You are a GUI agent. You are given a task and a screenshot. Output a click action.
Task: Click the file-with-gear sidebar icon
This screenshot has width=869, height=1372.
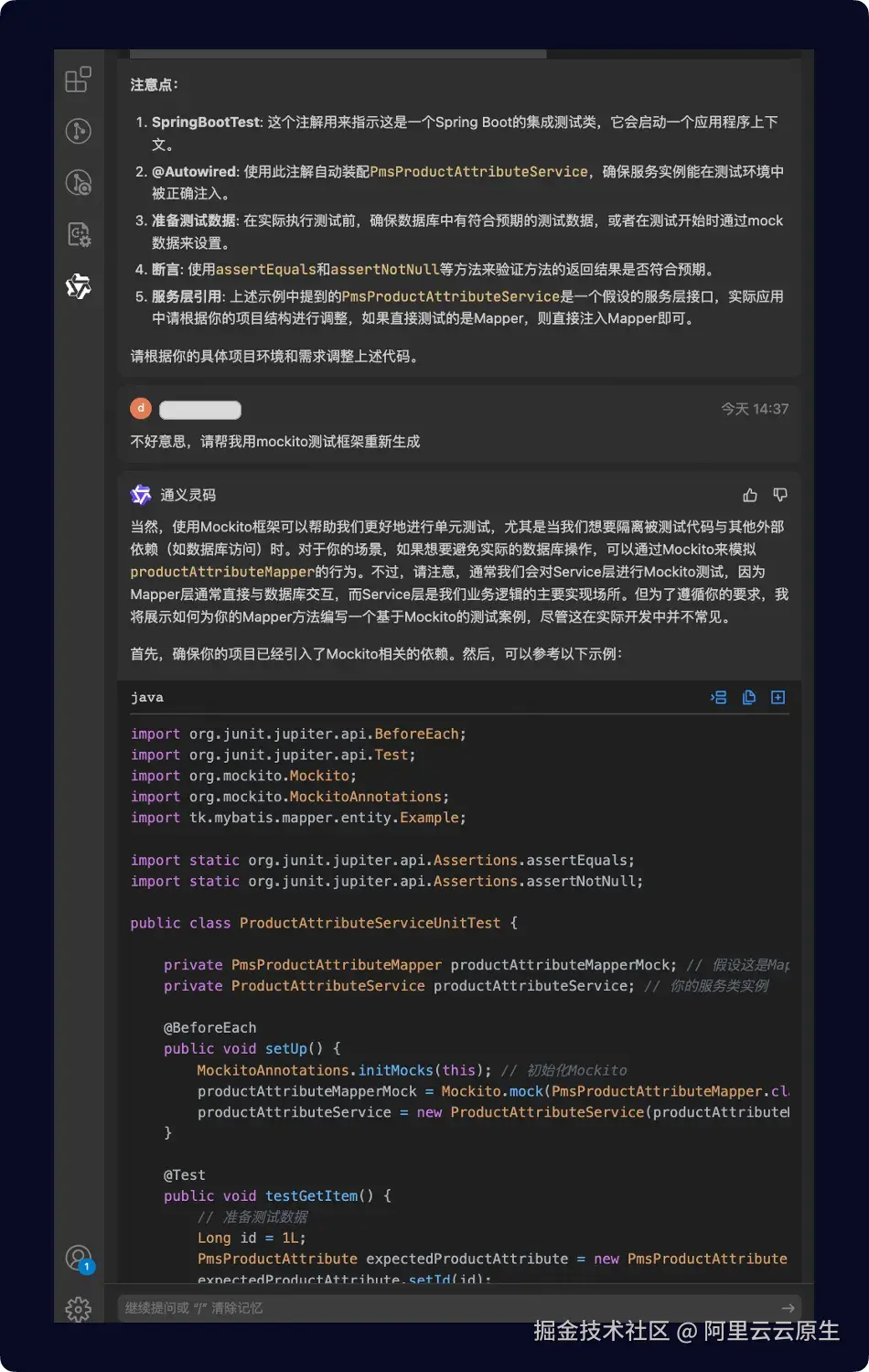[78, 235]
